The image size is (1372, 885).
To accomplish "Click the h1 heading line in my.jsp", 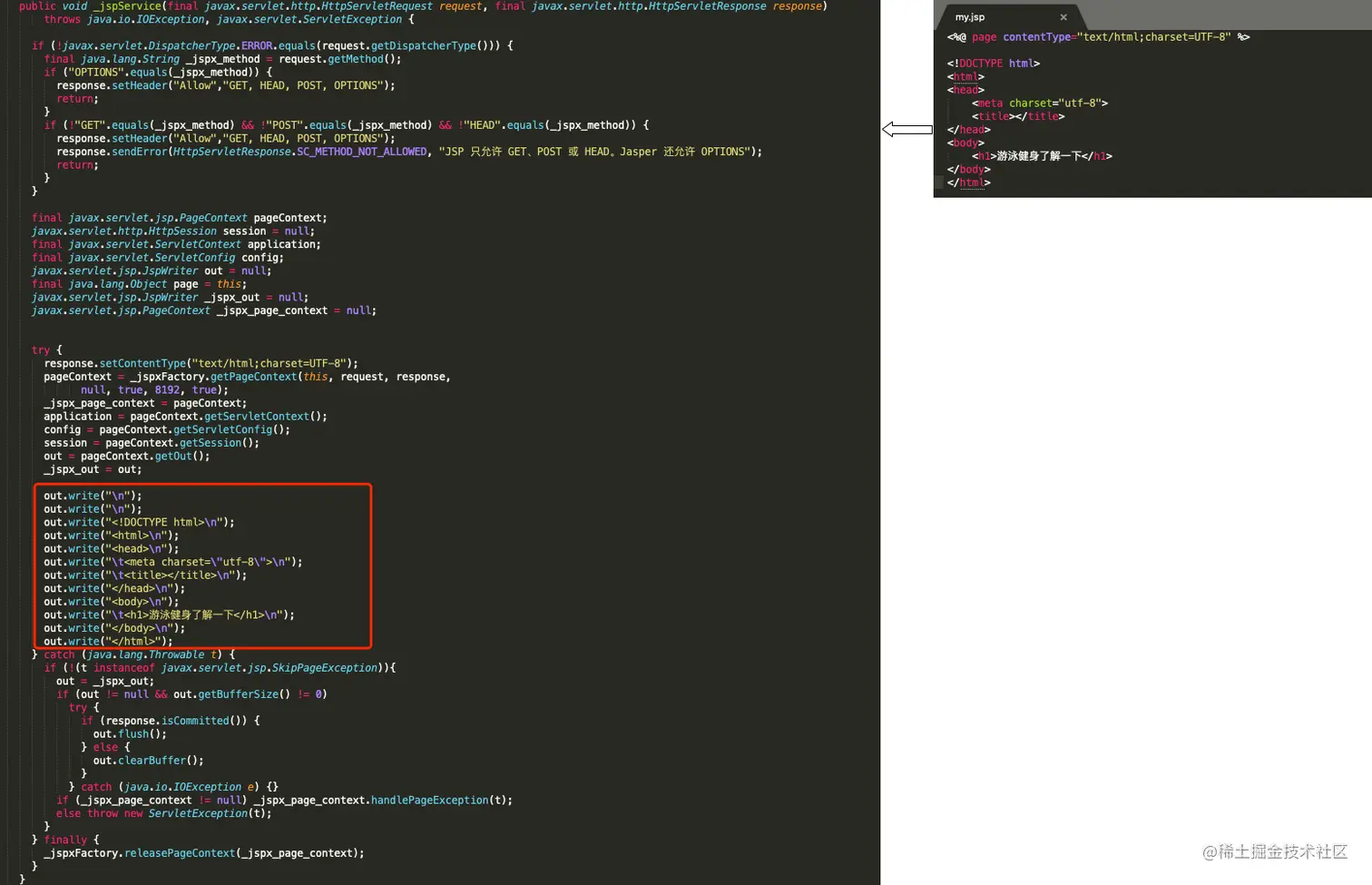I will (1042, 156).
